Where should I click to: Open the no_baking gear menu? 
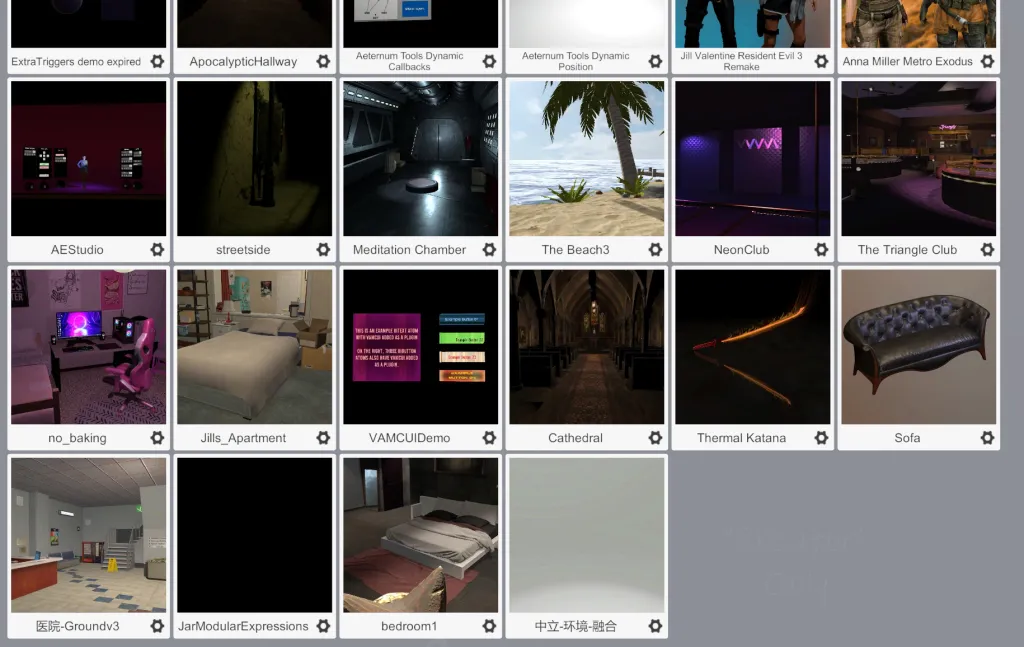(x=157, y=437)
